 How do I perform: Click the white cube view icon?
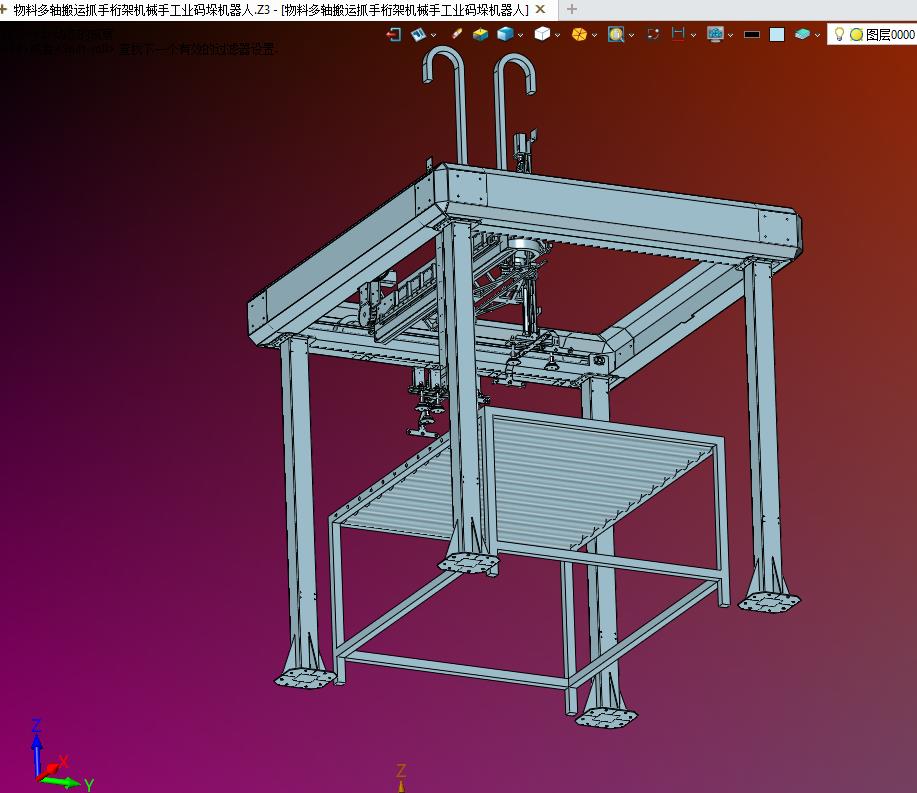coord(542,35)
